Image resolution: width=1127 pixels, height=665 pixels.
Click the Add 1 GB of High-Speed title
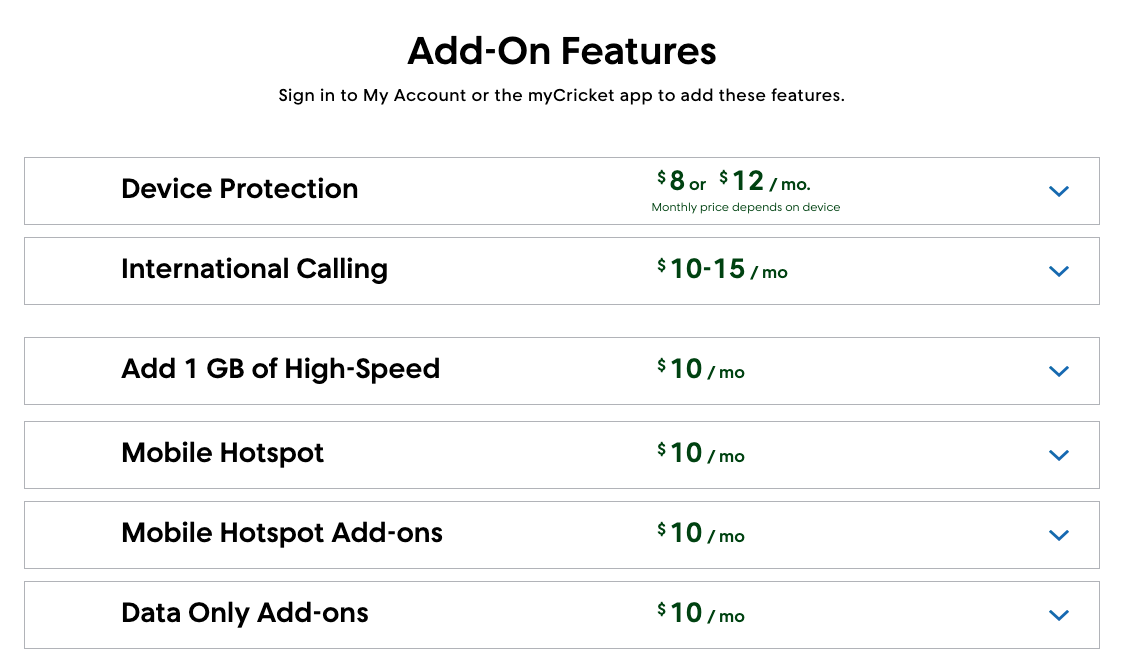(280, 369)
